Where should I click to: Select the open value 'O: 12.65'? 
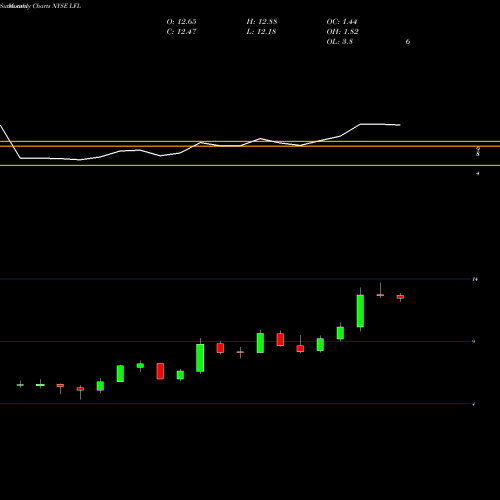[181, 22]
